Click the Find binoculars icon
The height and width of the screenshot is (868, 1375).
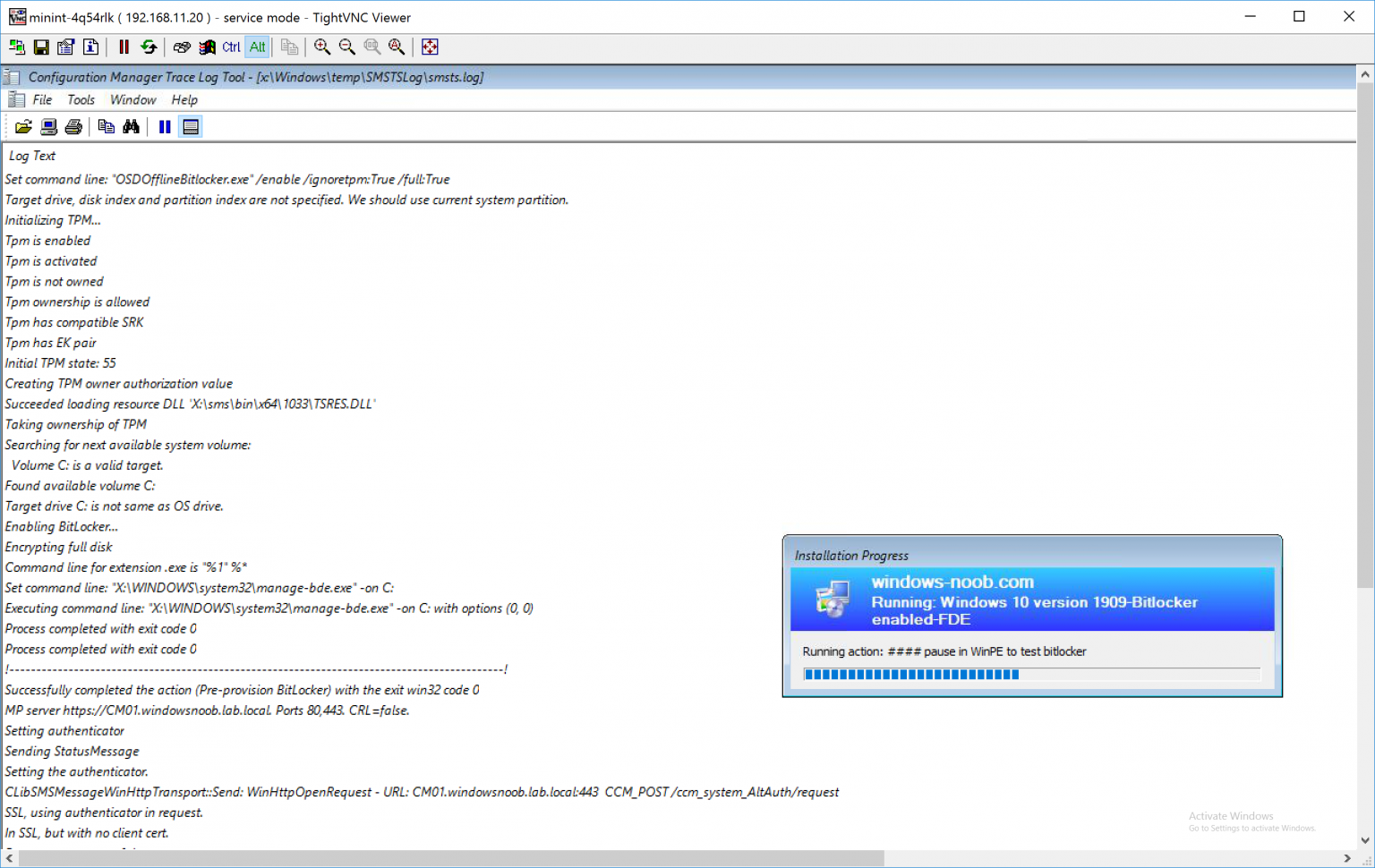[x=132, y=127]
